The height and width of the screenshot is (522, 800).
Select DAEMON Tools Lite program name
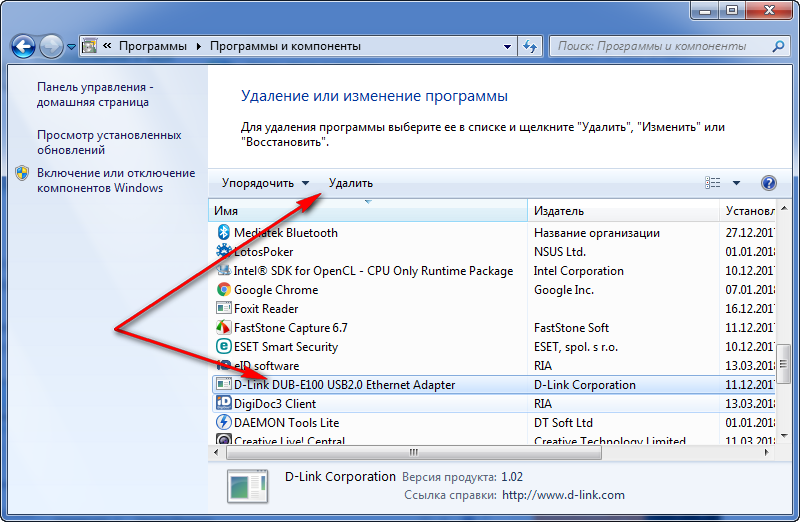(x=286, y=422)
